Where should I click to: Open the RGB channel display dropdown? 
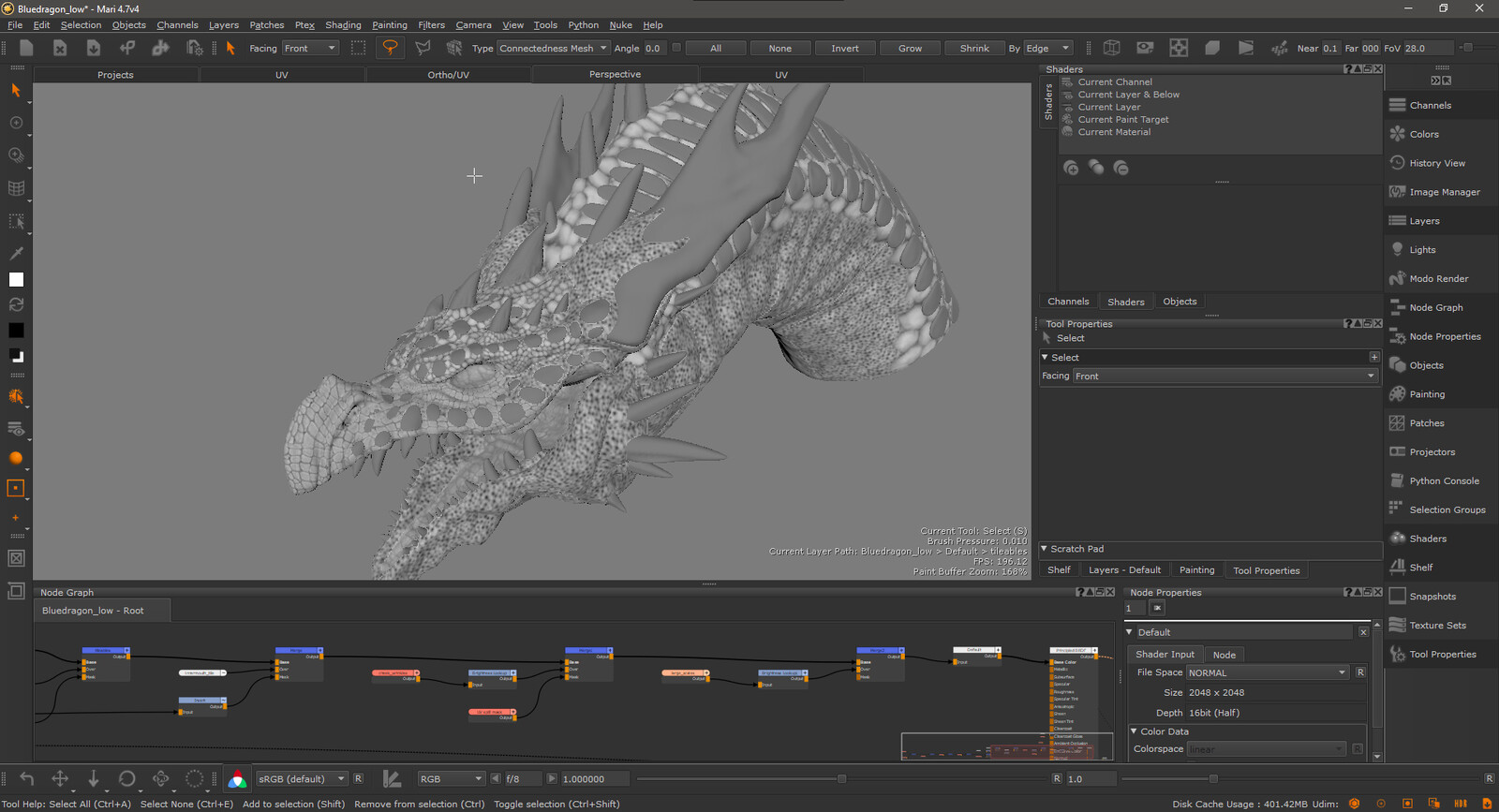pos(451,779)
